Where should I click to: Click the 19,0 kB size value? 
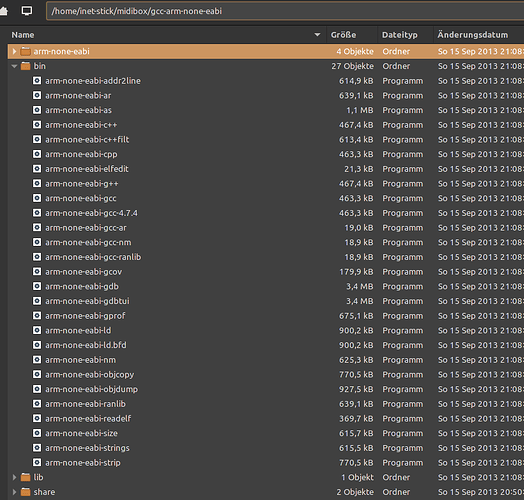[359, 228]
